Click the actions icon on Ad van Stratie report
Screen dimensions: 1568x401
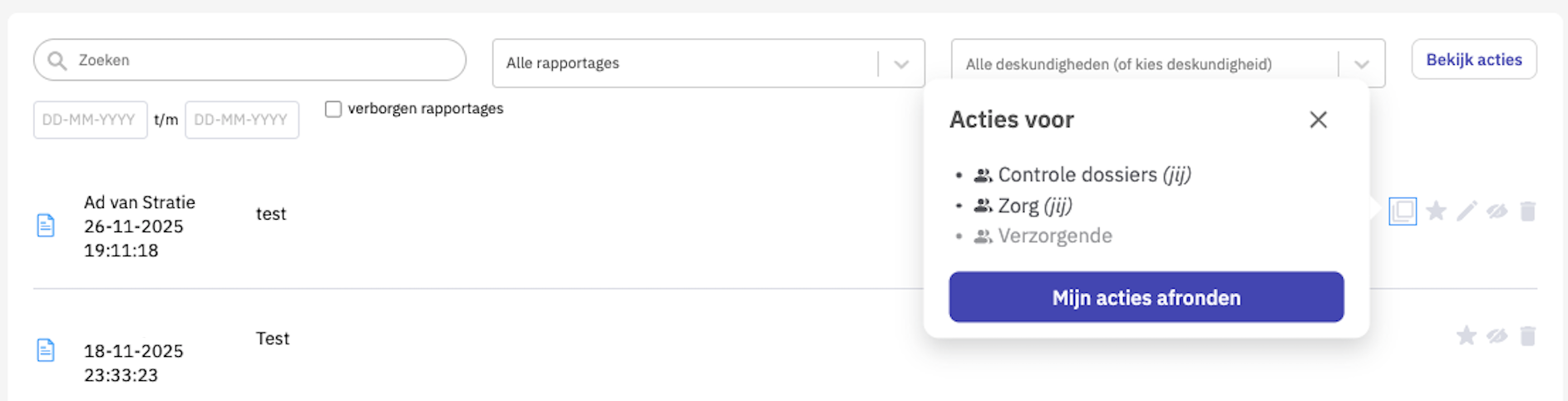[1403, 211]
